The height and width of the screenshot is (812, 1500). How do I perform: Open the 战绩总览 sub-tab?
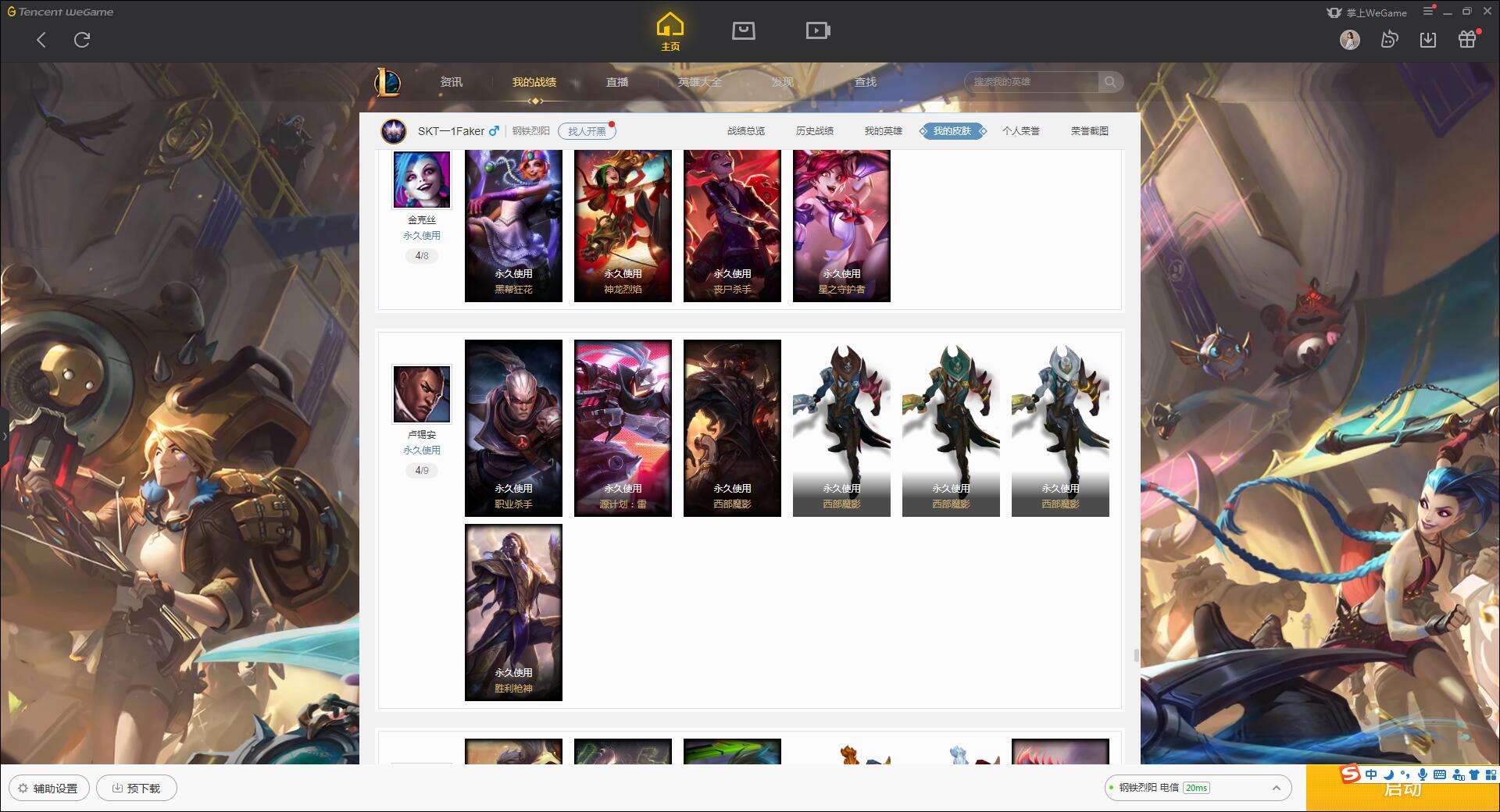pyautogui.click(x=746, y=131)
